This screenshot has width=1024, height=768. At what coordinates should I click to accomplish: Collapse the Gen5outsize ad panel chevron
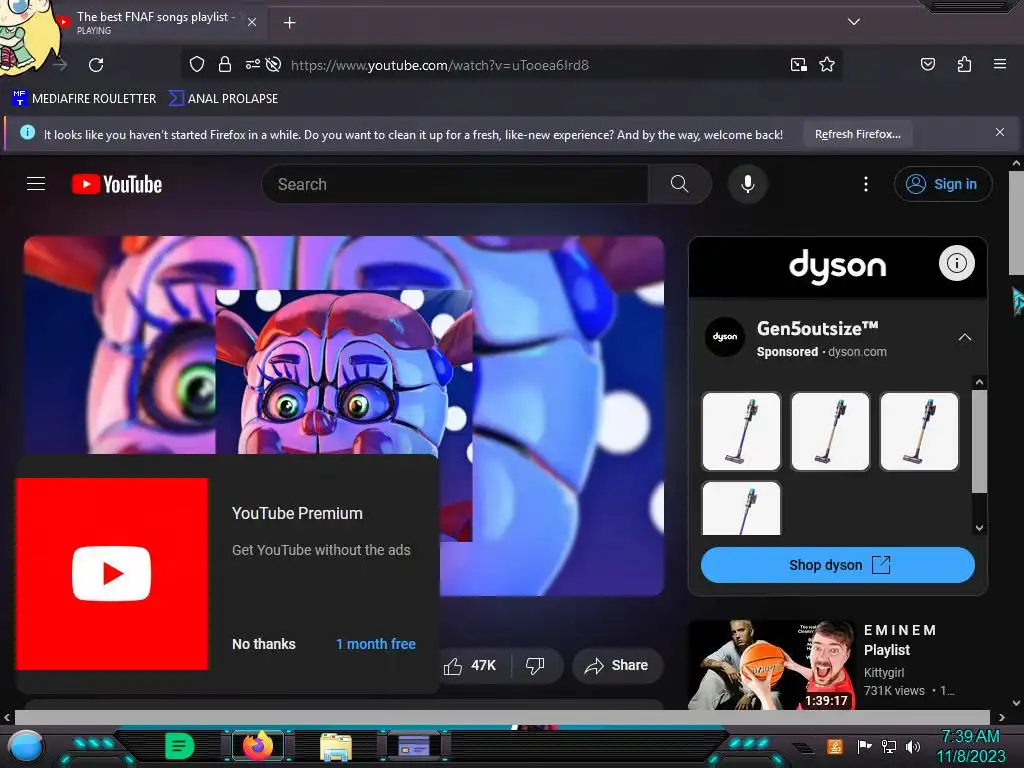pos(964,338)
